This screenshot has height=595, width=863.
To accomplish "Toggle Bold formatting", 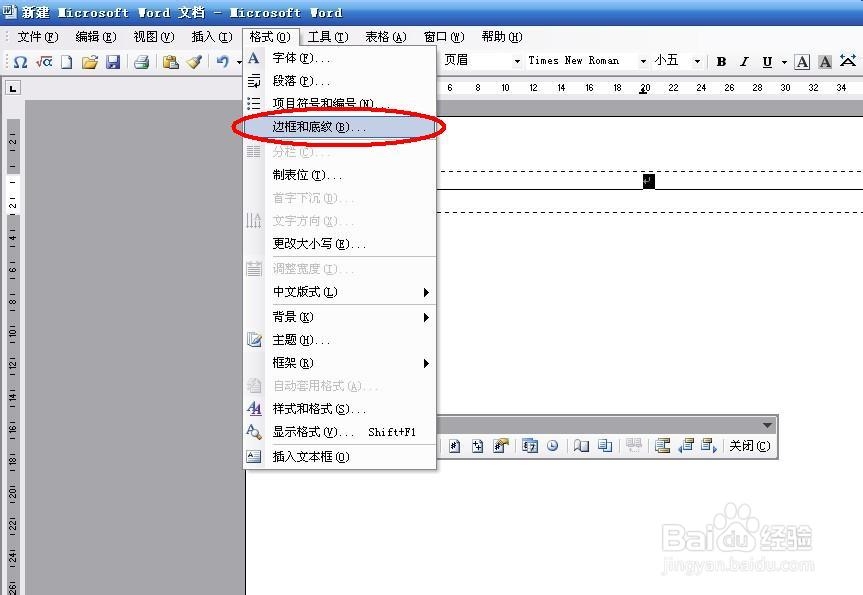I will [x=721, y=62].
